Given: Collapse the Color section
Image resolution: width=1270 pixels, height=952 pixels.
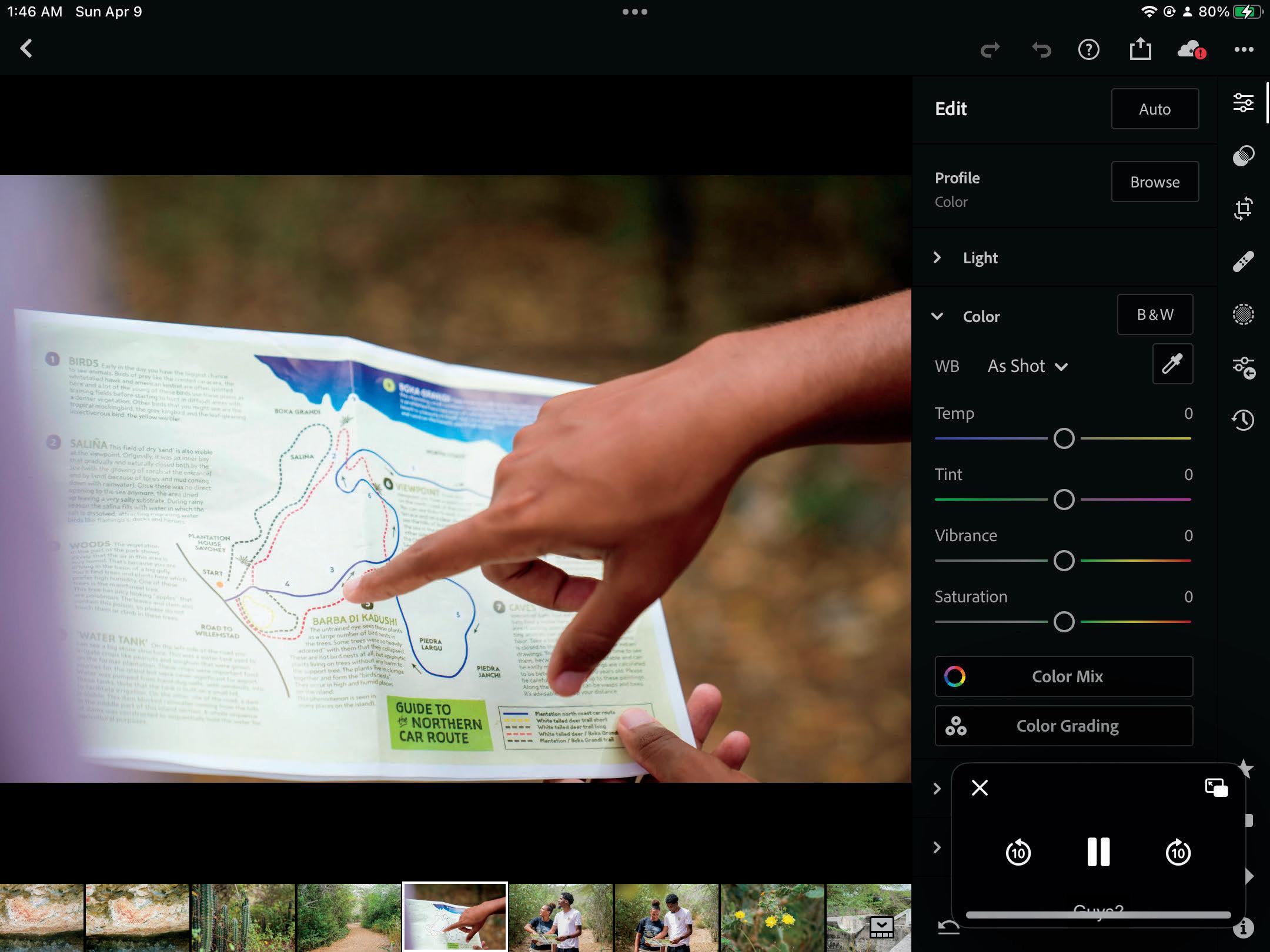Looking at the screenshot, I should (x=938, y=316).
